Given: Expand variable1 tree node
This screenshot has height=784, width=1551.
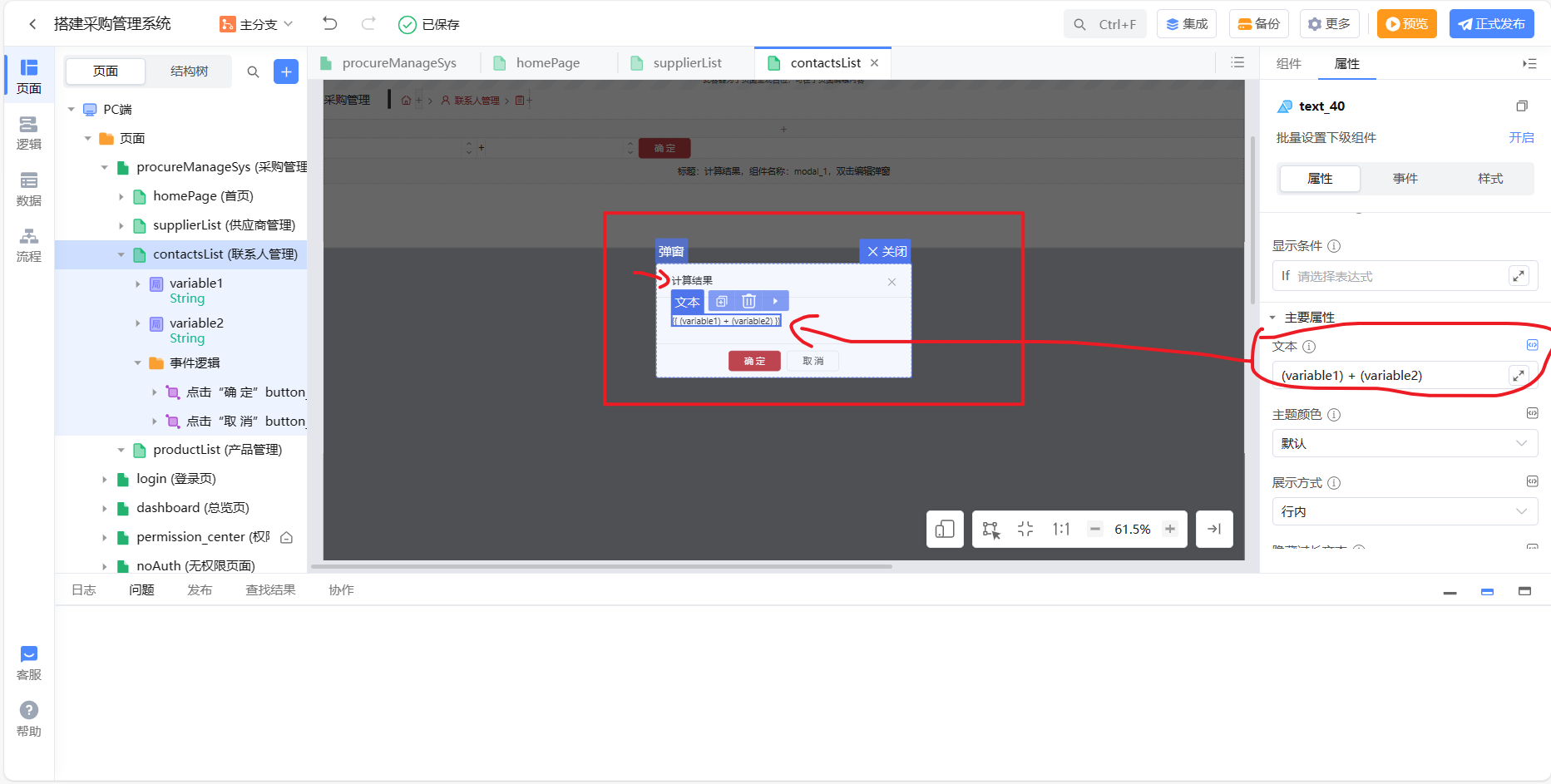Looking at the screenshot, I should 138,284.
